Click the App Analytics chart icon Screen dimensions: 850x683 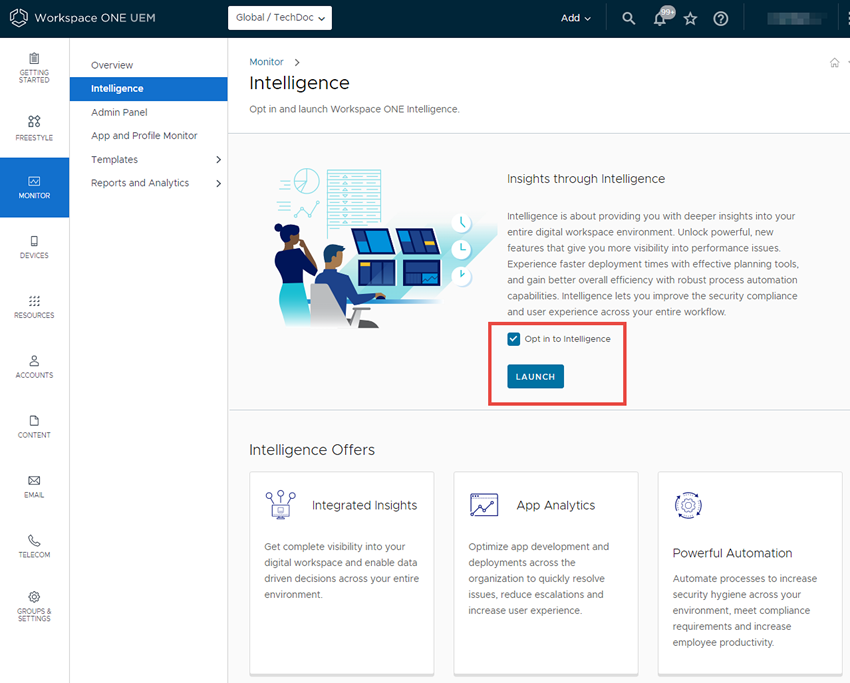click(x=484, y=505)
